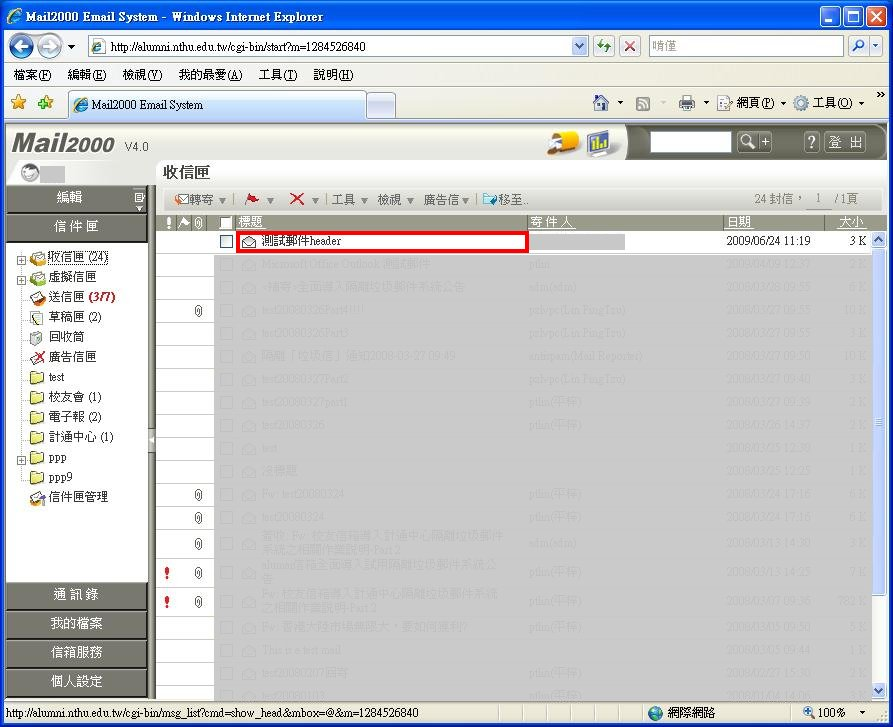Expand the ppp folder tree node
The width and height of the screenshot is (893, 727).
tap(21, 460)
